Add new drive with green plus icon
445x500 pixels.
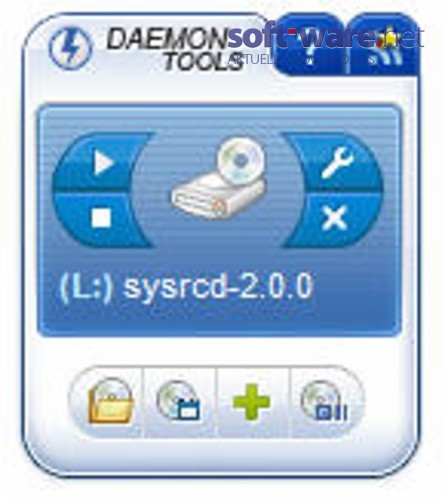[x=251, y=401]
